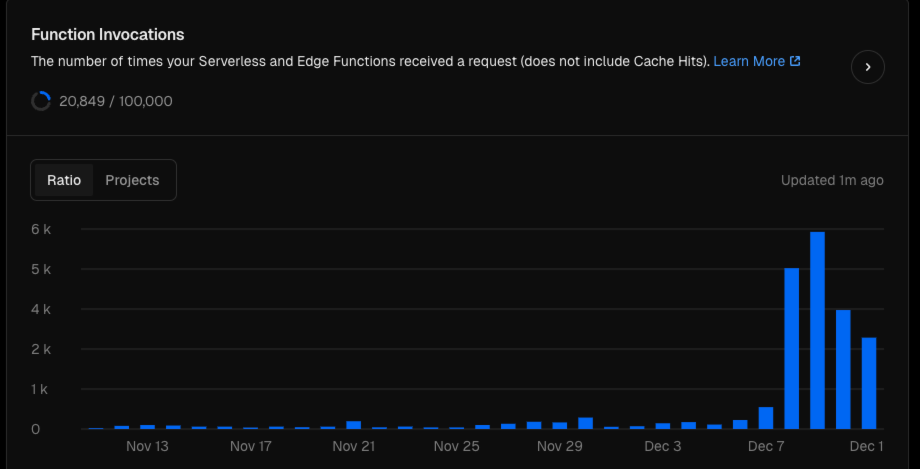
Task: Select the tallest bar near 6k
Action: [x=817, y=330]
